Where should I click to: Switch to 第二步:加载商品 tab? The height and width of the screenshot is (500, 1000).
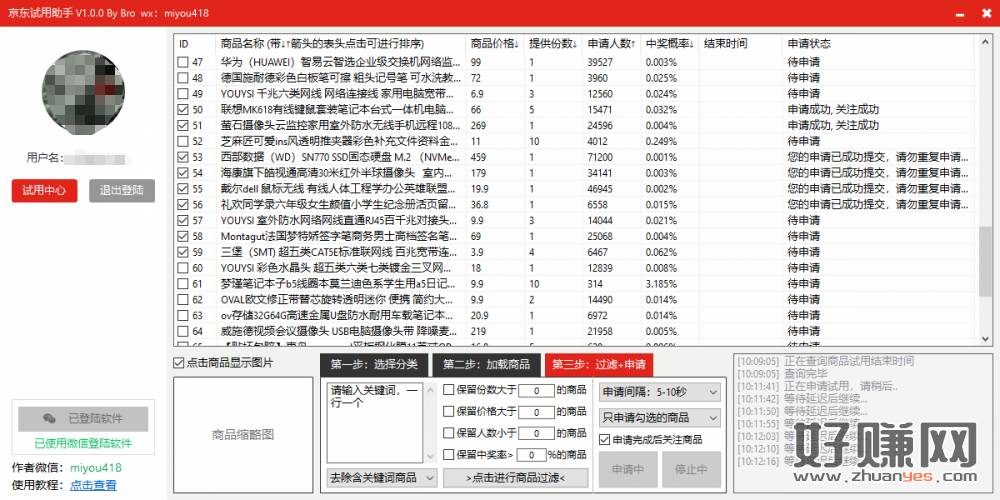487,365
